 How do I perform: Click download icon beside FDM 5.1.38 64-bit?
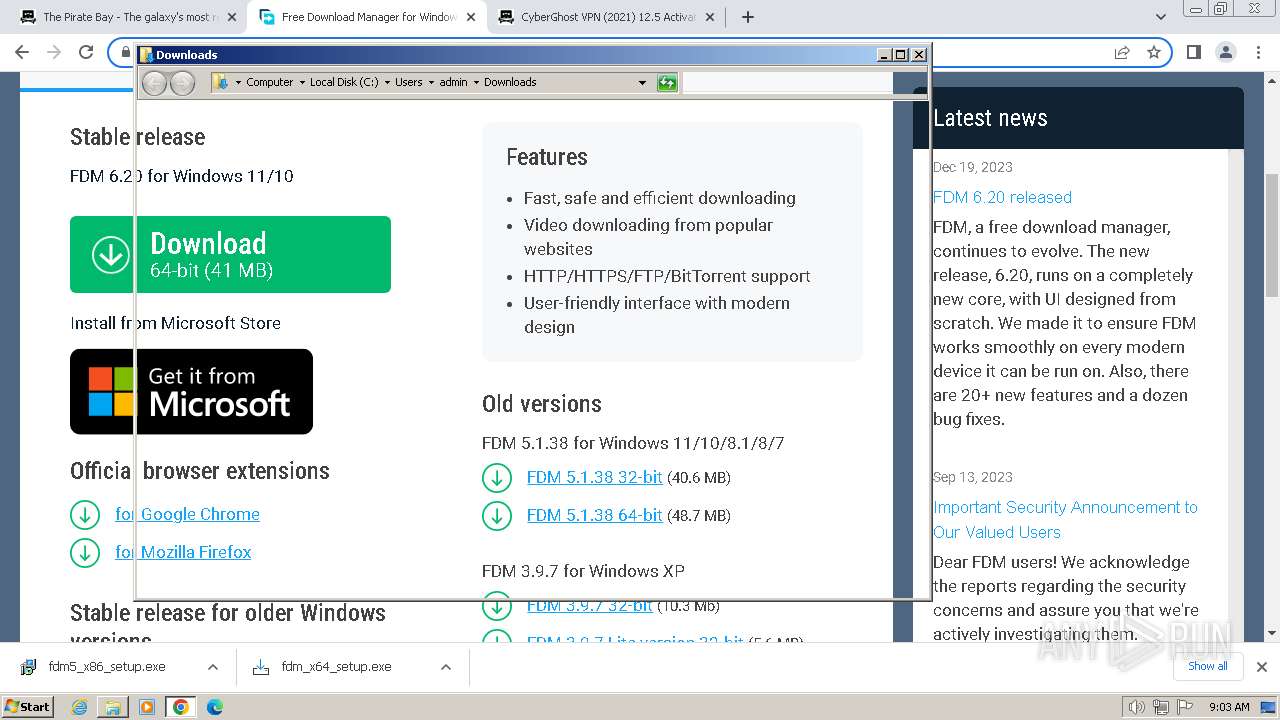coord(497,516)
